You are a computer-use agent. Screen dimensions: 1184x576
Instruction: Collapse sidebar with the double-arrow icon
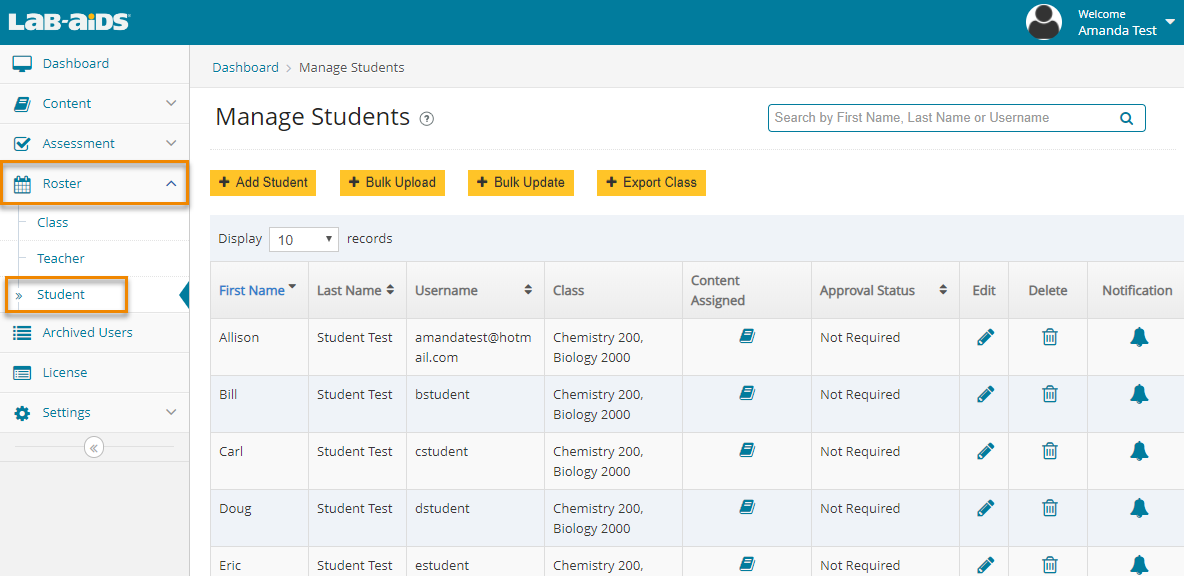(x=94, y=447)
